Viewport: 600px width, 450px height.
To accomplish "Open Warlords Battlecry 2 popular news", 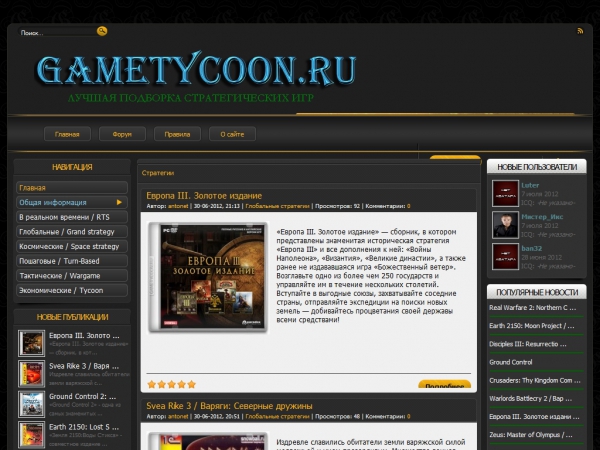I will [x=531, y=398].
